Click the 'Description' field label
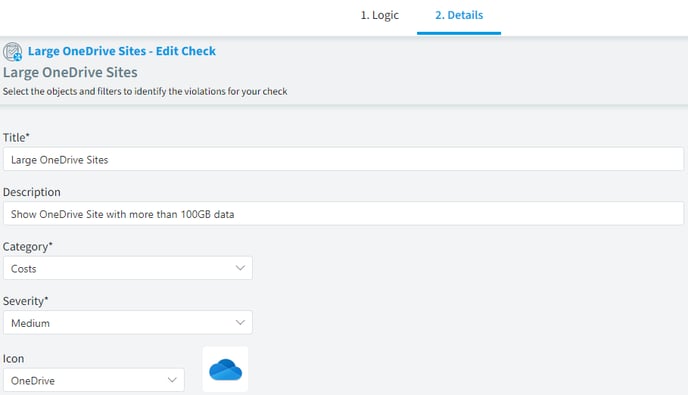 tap(32, 192)
